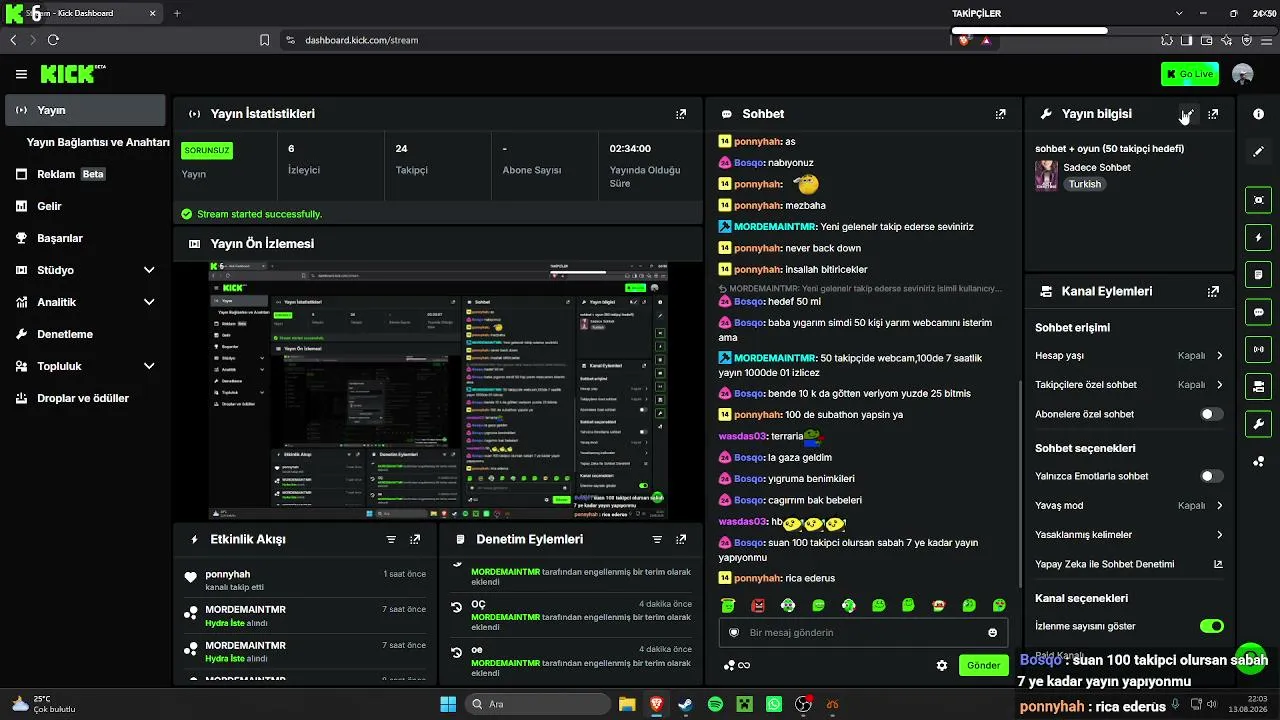1280x720 pixels.
Task: Pop out the Etkinlik Akışı panel
Action: (415, 539)
